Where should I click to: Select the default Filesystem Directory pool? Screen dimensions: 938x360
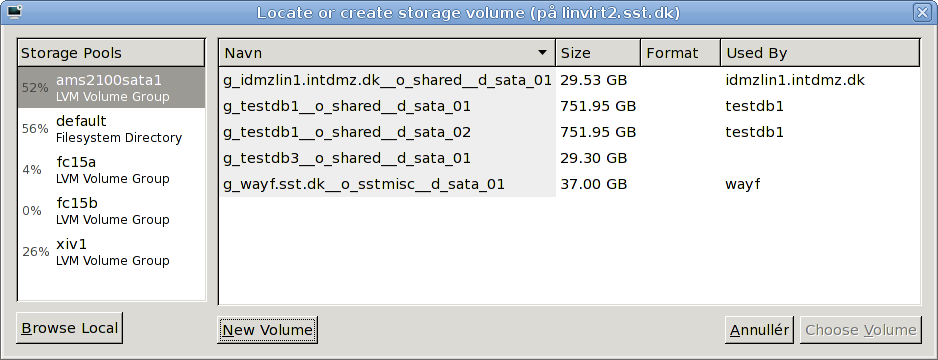(x=111, y=129)
